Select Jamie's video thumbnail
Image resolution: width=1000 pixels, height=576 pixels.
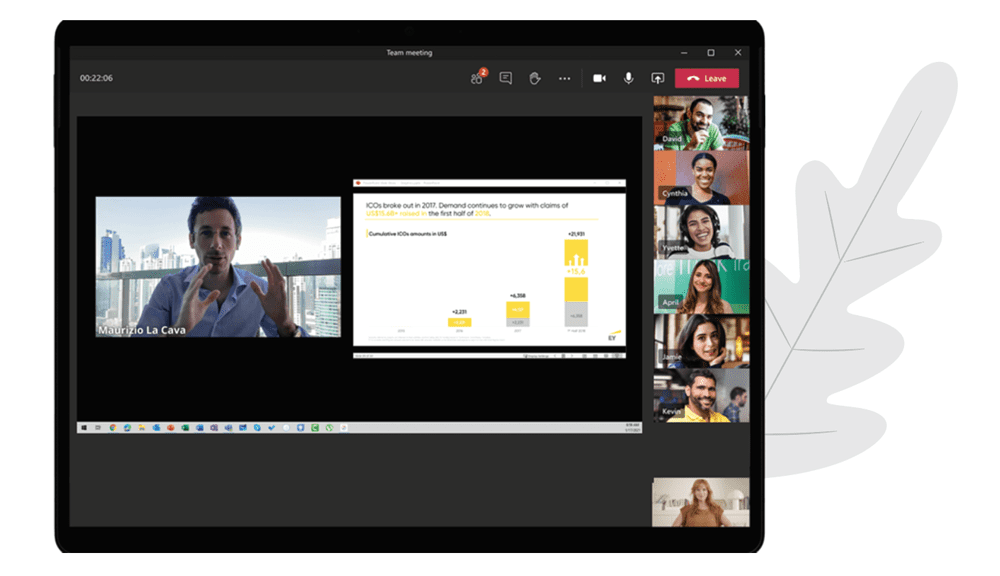pos(700,340)
